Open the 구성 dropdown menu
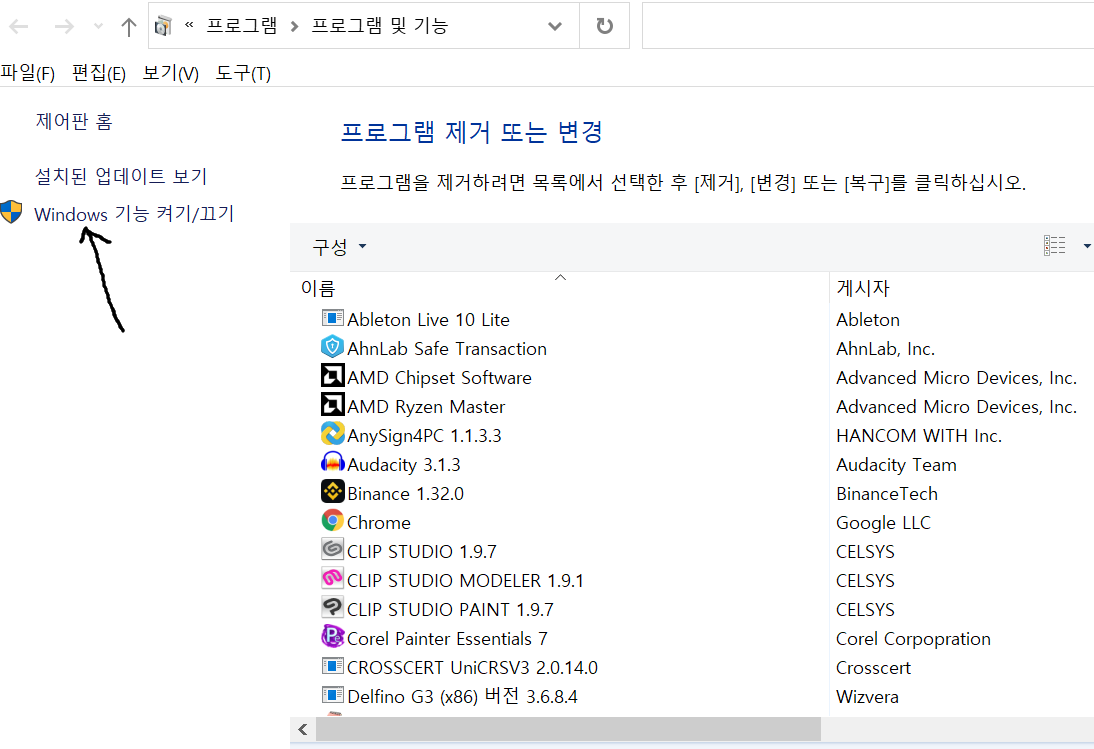Screen dimensions: 1094x749 click(339, 247)
